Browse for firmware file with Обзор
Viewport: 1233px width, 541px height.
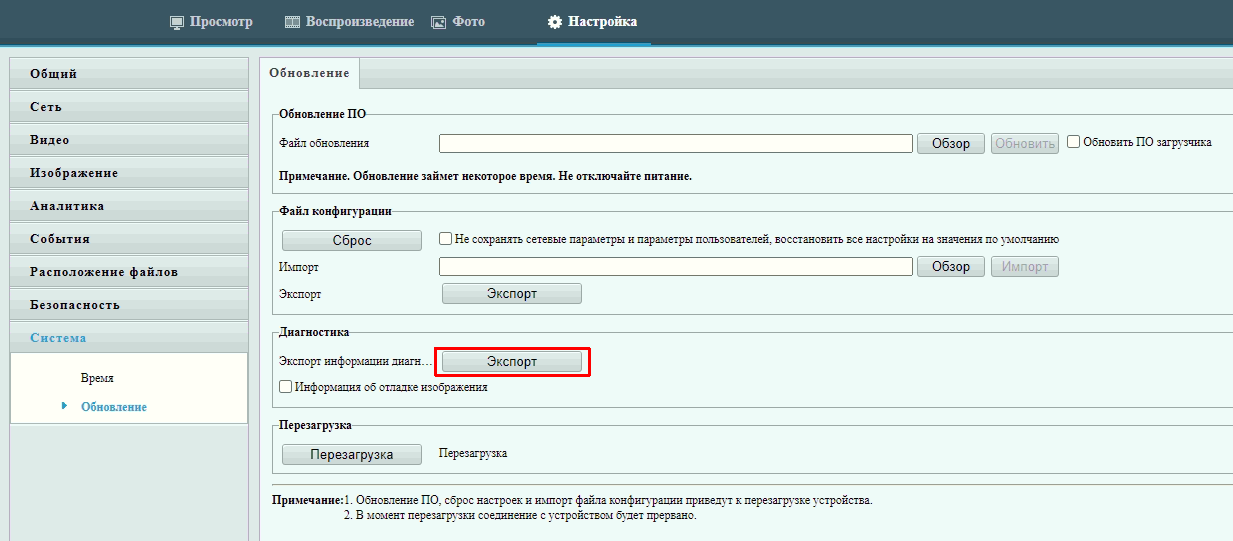[951, 143]
